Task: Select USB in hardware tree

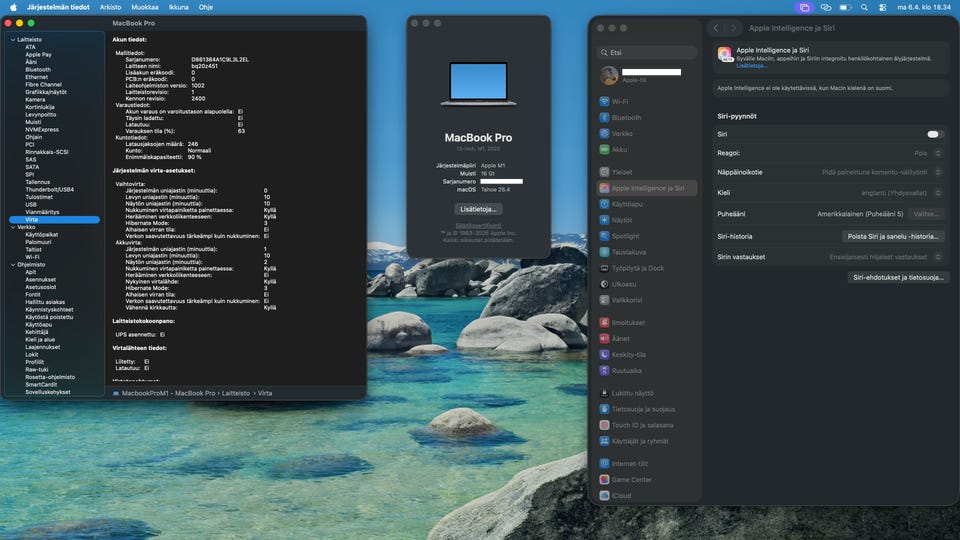Action: pyautogui.click(x=31, y=204)
